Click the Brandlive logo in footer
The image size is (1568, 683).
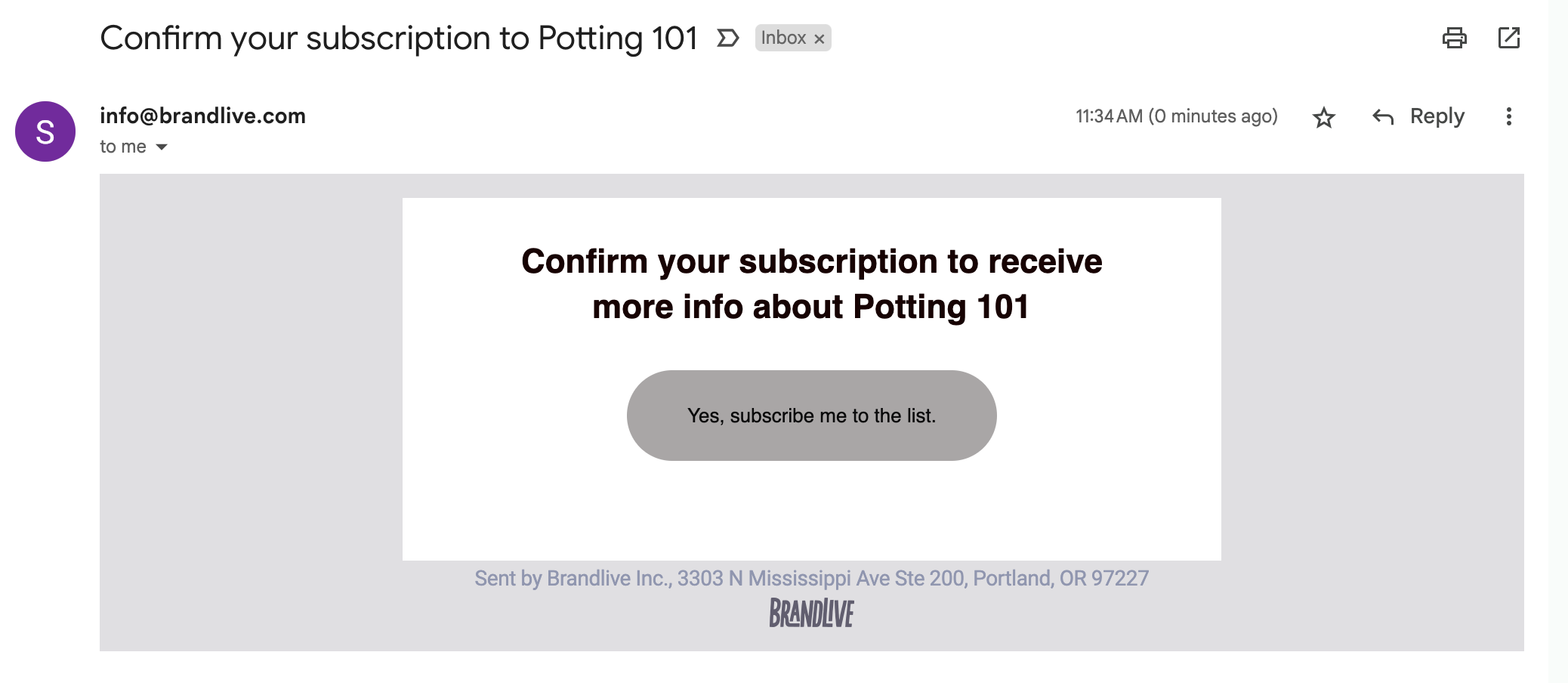click(x=811, y=613)
